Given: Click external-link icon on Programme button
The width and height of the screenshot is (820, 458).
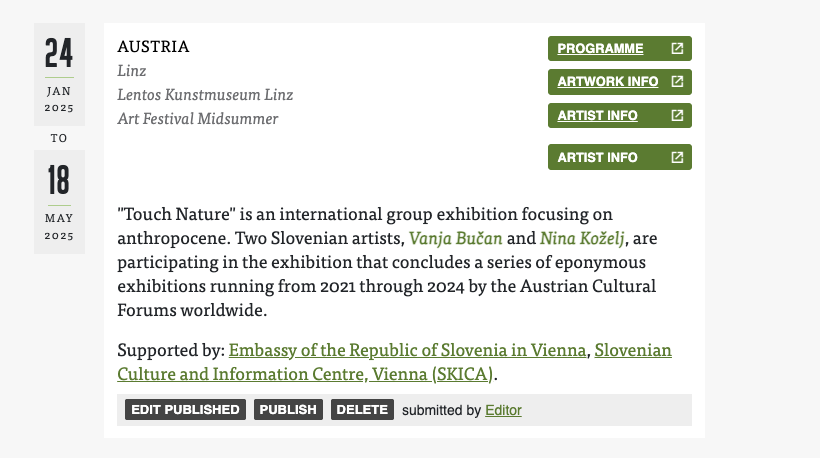Looking at the screenshot, I should coord(677,49).
